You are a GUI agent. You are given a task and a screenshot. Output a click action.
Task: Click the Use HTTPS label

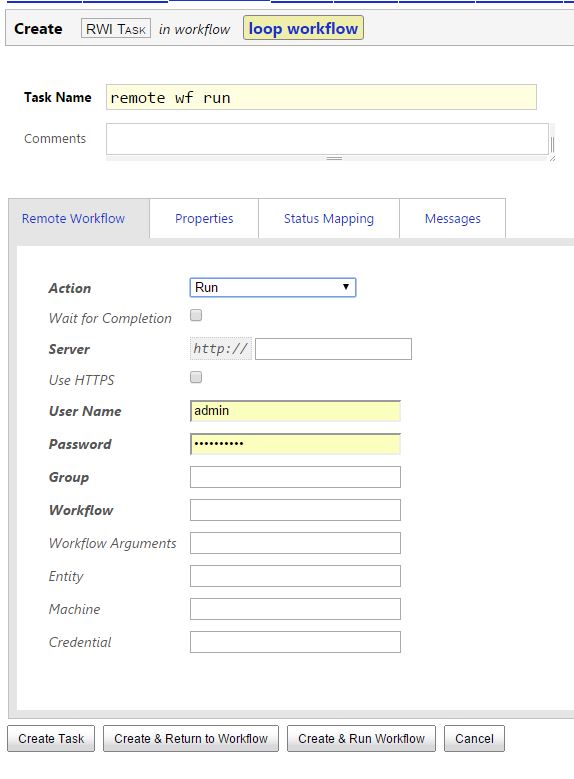click(82, 380)
